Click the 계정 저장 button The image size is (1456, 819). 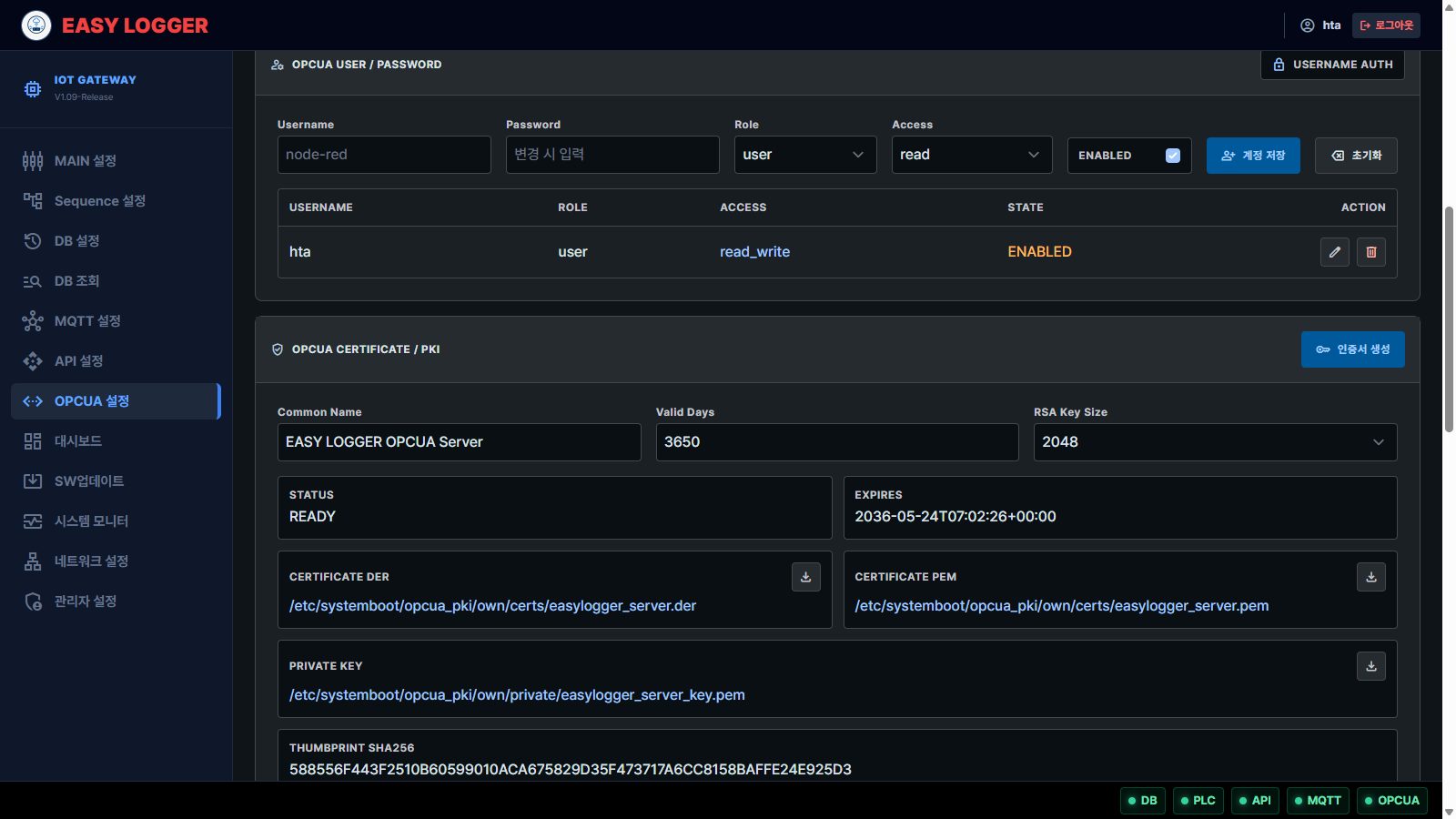tap(1253, 156)
